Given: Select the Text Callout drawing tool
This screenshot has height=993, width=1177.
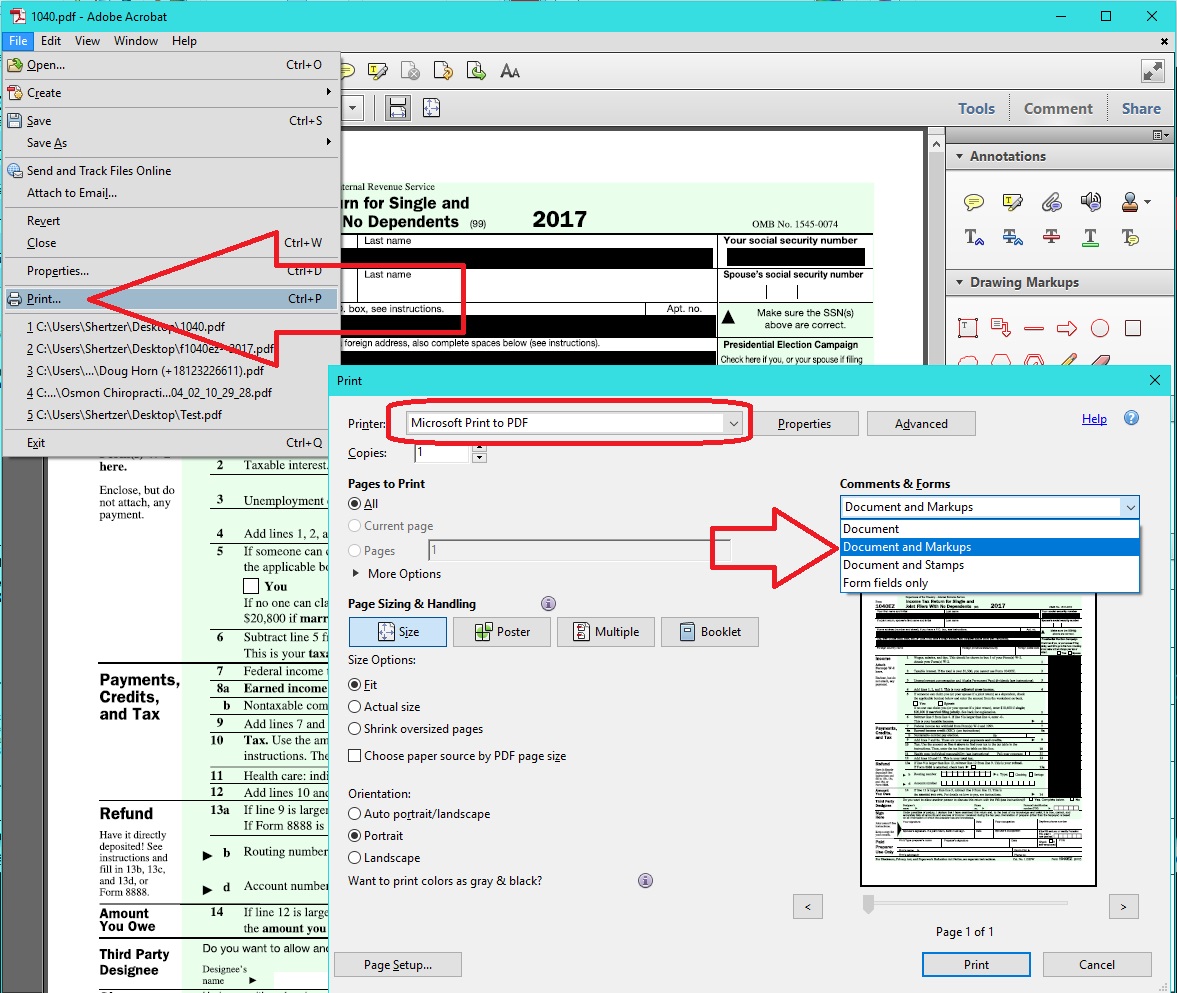Looking at the screenshot, I should [x=1001, y=328].
